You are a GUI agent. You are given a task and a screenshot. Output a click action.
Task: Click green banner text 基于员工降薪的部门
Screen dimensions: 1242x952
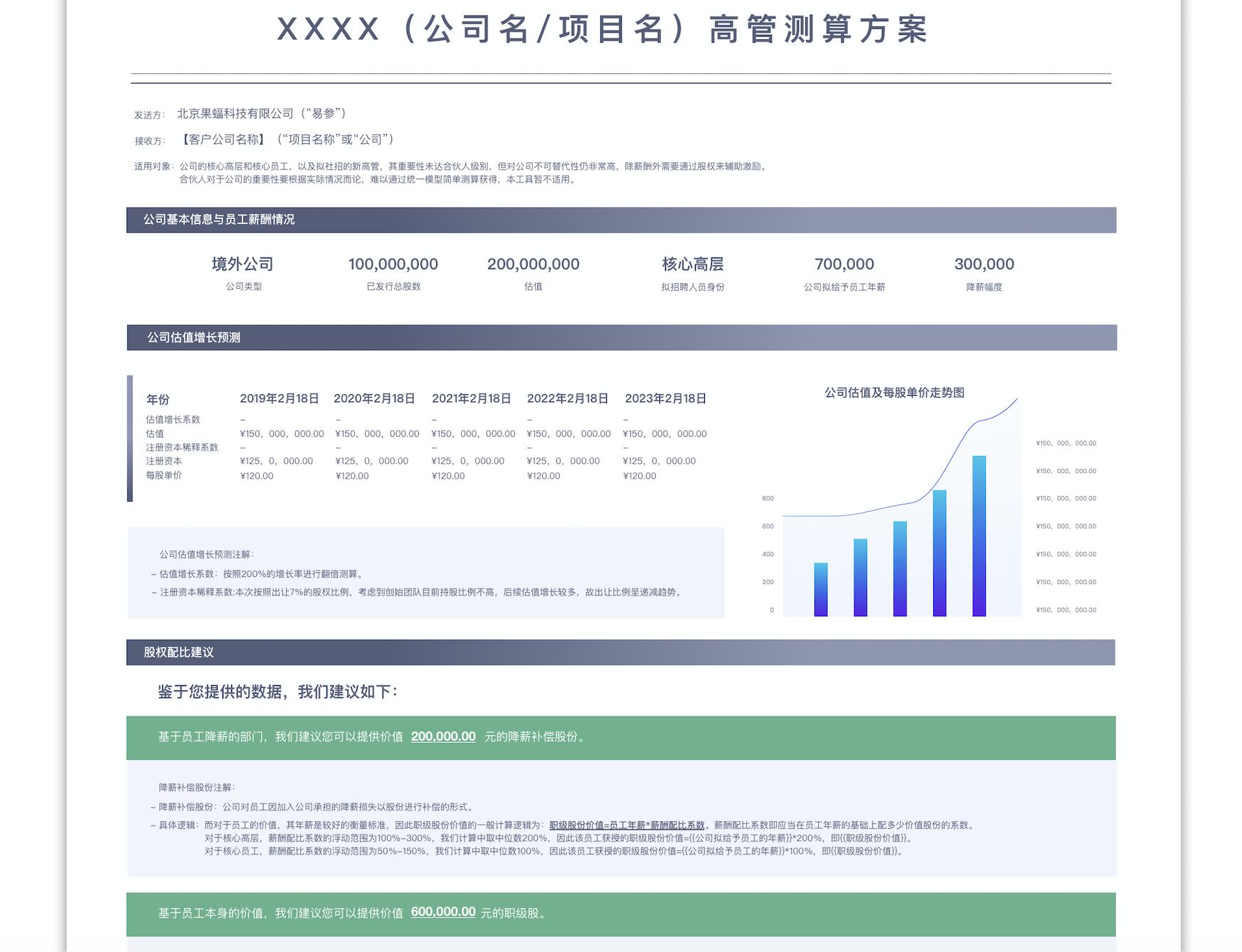(373, 737)
